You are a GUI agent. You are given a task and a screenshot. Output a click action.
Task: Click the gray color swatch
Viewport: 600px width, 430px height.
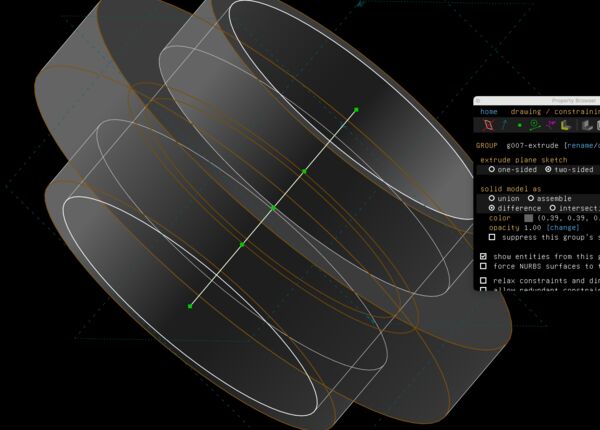tap(528, 218)
